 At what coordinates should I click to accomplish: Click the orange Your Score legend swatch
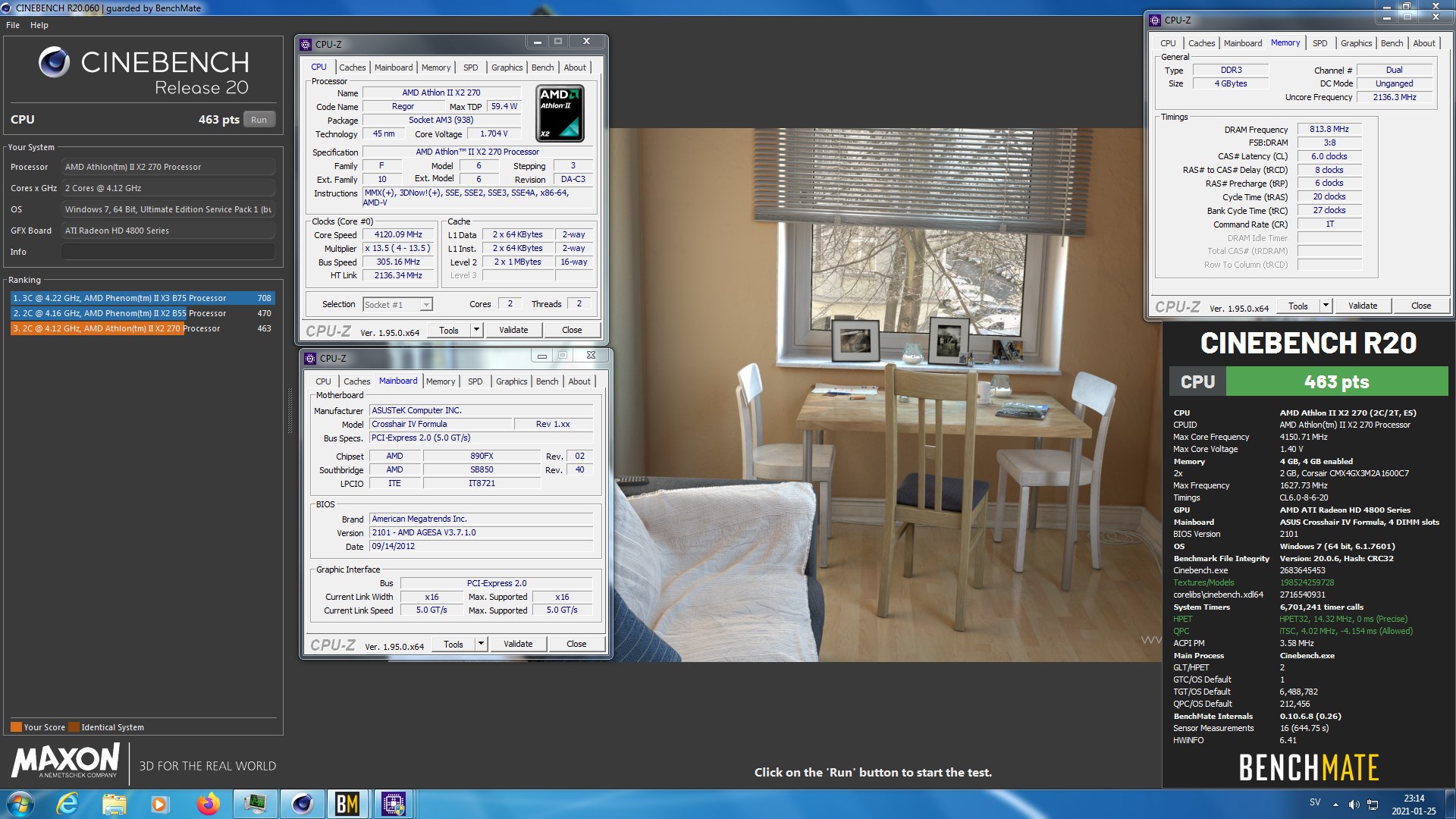16,727
